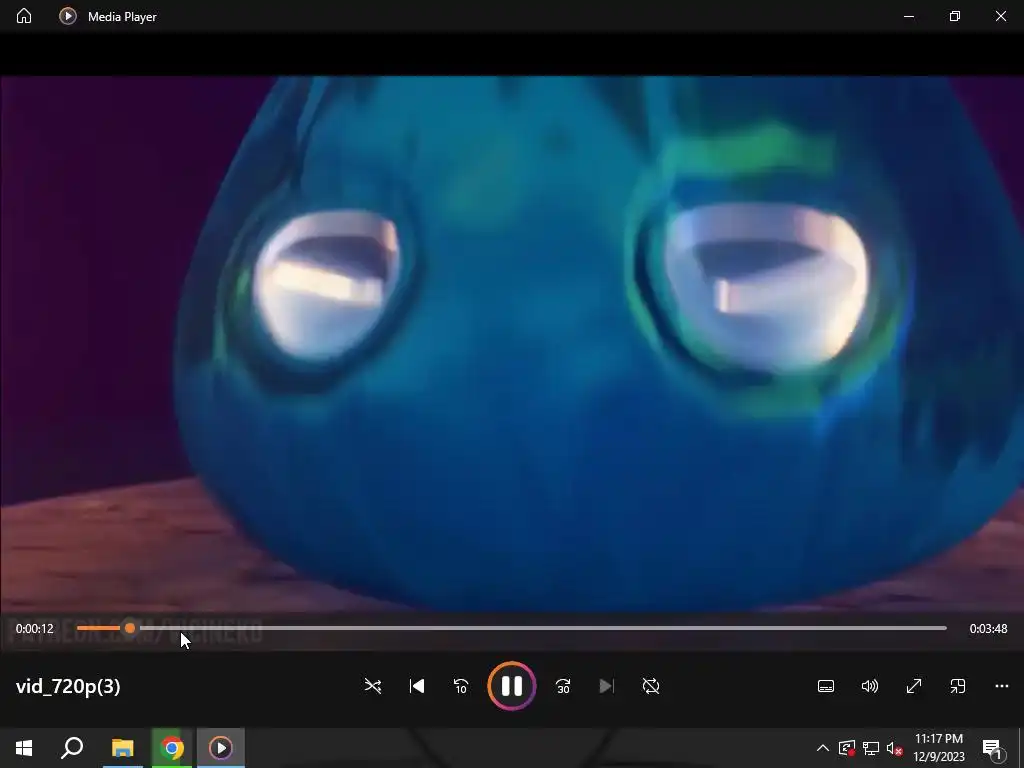
Task: Click total duration 0:03:48
Action: pos(988,628)
